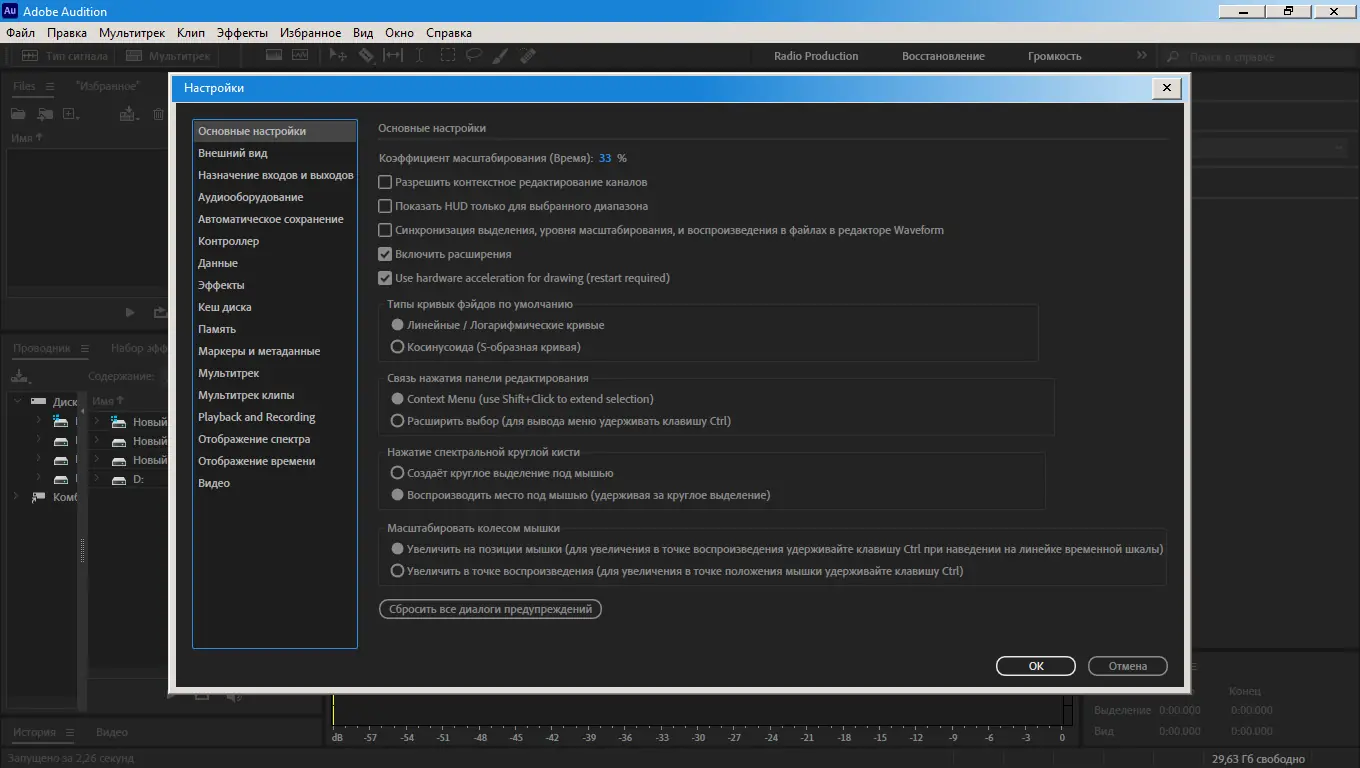The width and height of the screenshot is (1360, 768).
Task: Click play button in Files panel preview
Action: click(x=130, y=312)
